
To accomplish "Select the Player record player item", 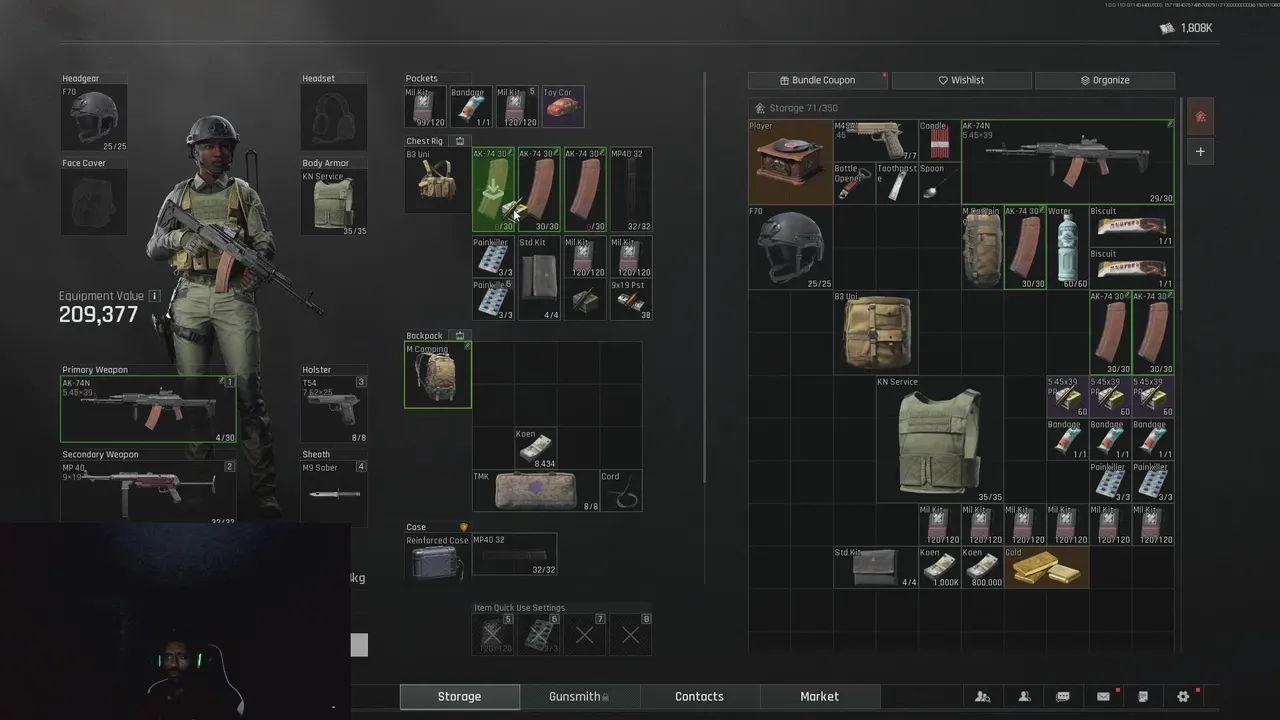I will coord(790,162).
